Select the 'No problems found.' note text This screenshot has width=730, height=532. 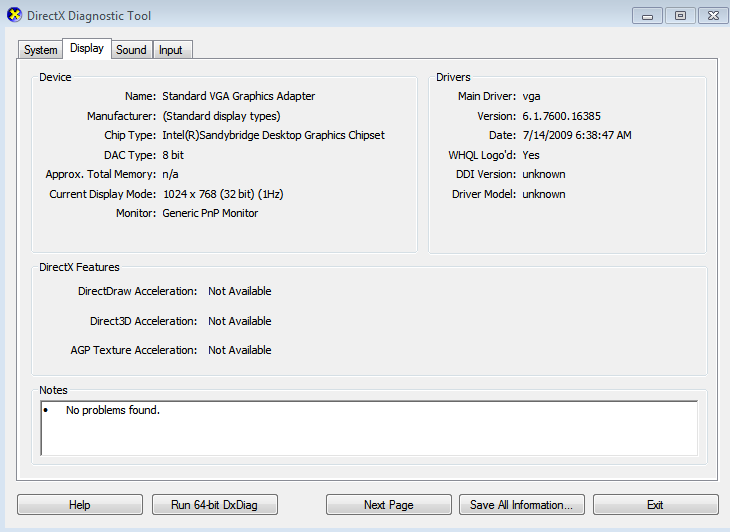pyautogui.click(x=113, y=410)
